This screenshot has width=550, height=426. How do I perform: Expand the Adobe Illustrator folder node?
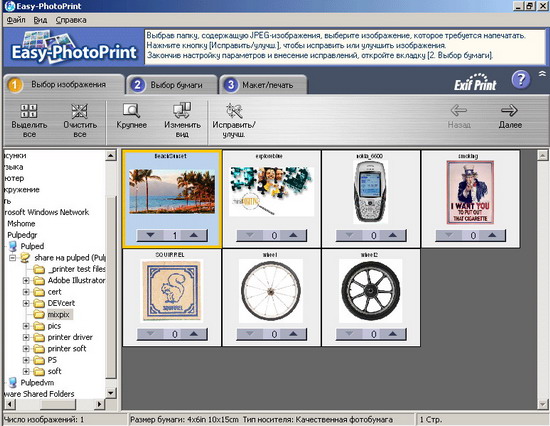click(26, 280)
